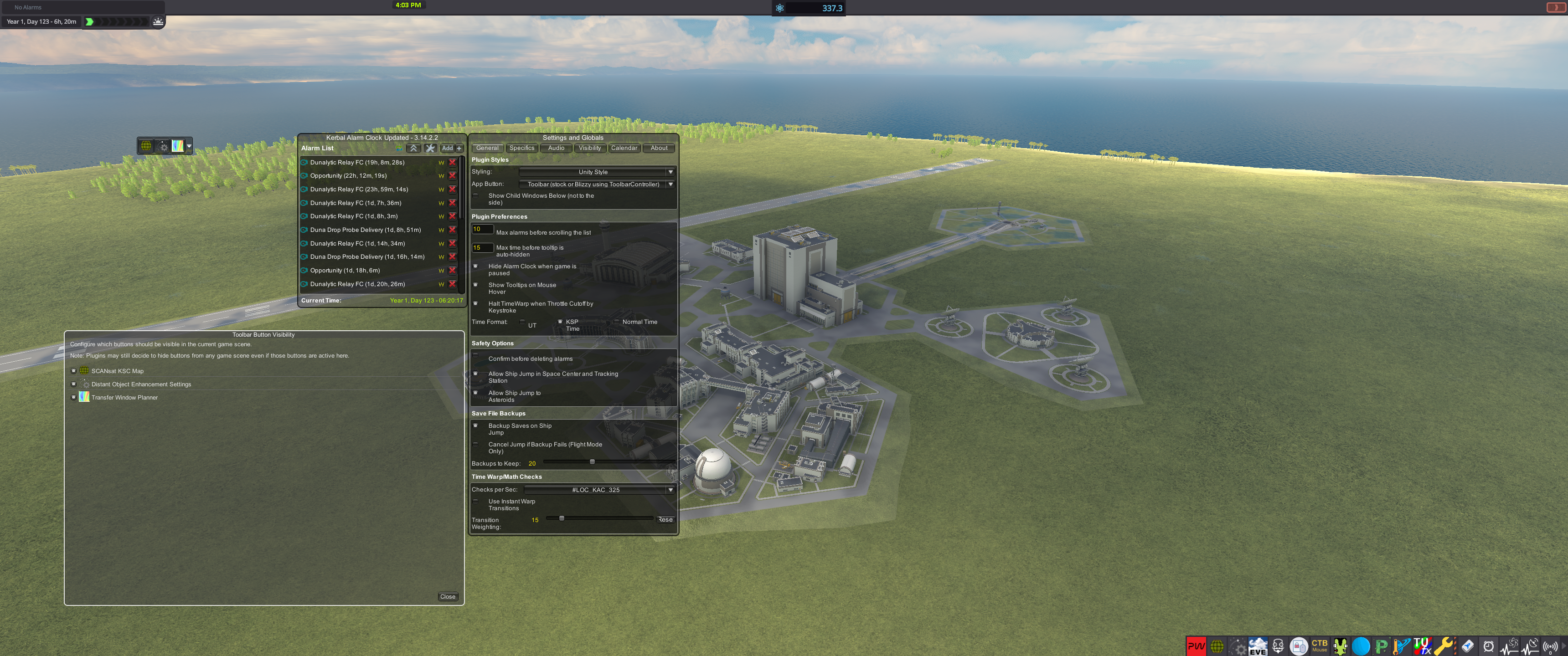Open the CTB Mouse toolbar button
This screenshot has width=1568, height=656.
(1320, 646)
